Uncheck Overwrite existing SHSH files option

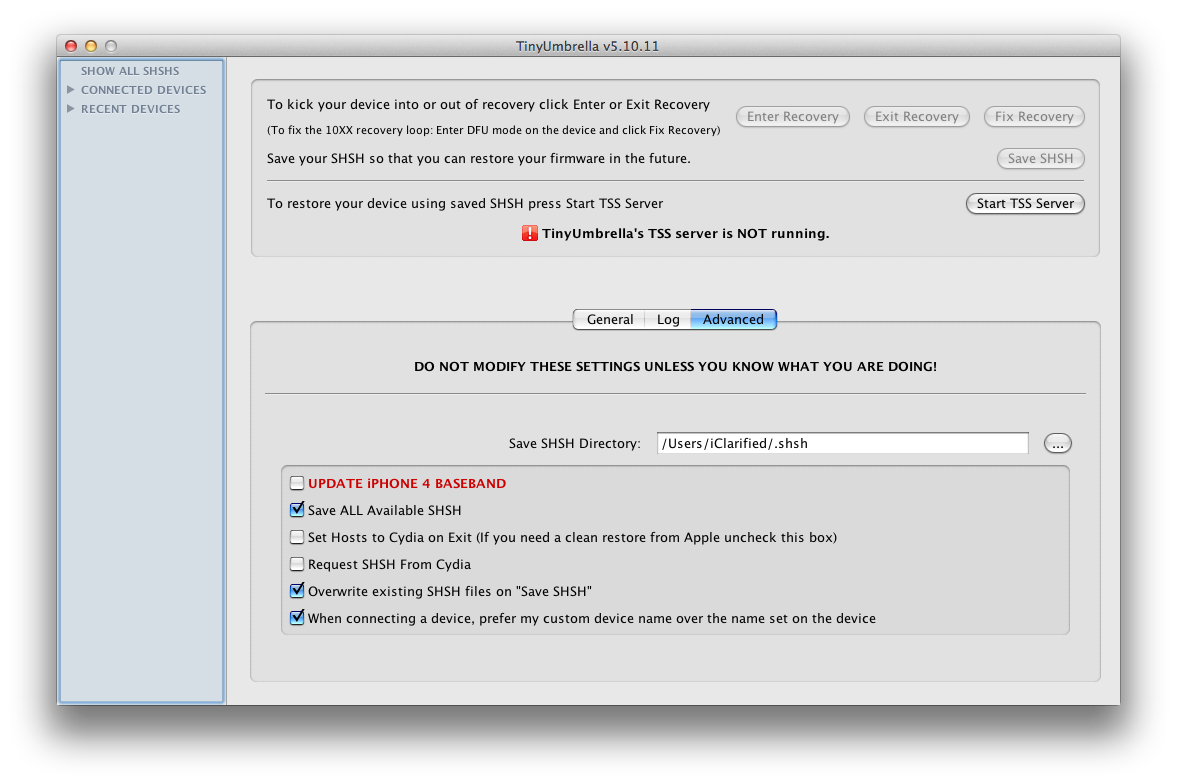(x=297, y=591)
